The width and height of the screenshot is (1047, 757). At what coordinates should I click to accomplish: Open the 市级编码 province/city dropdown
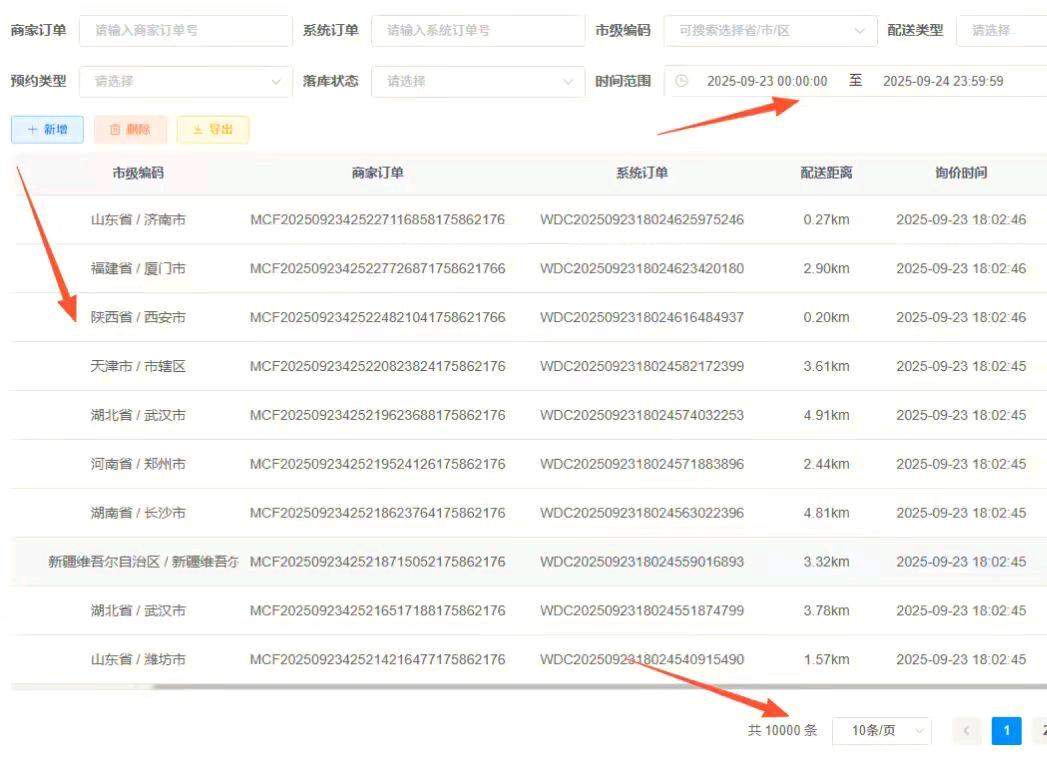(770, 30)
